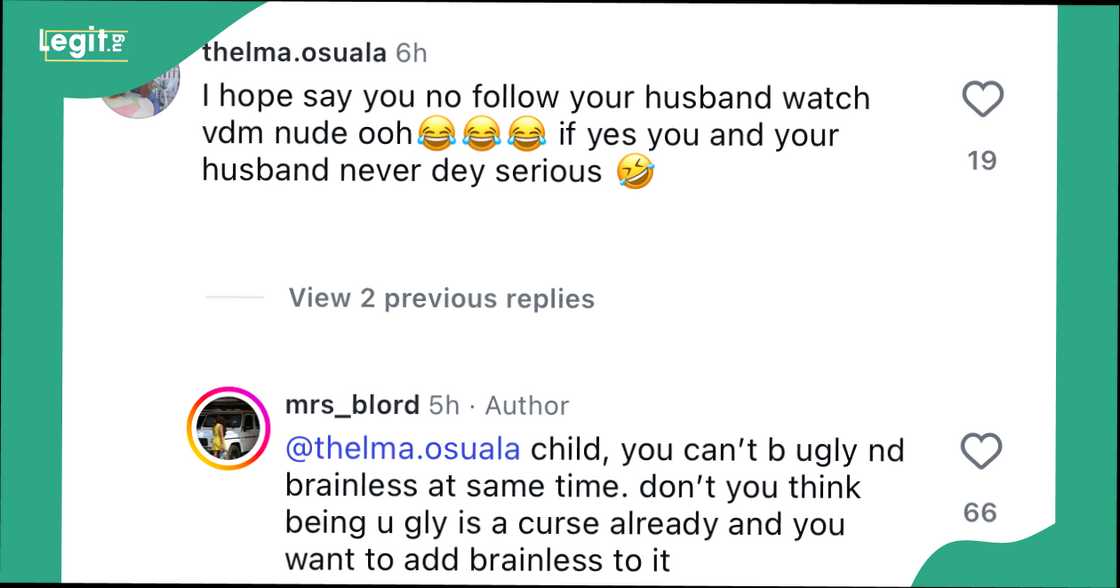Click the 6h timestamp on thelma's comment
Screen dimensions: 1120x588
[411, 52]
